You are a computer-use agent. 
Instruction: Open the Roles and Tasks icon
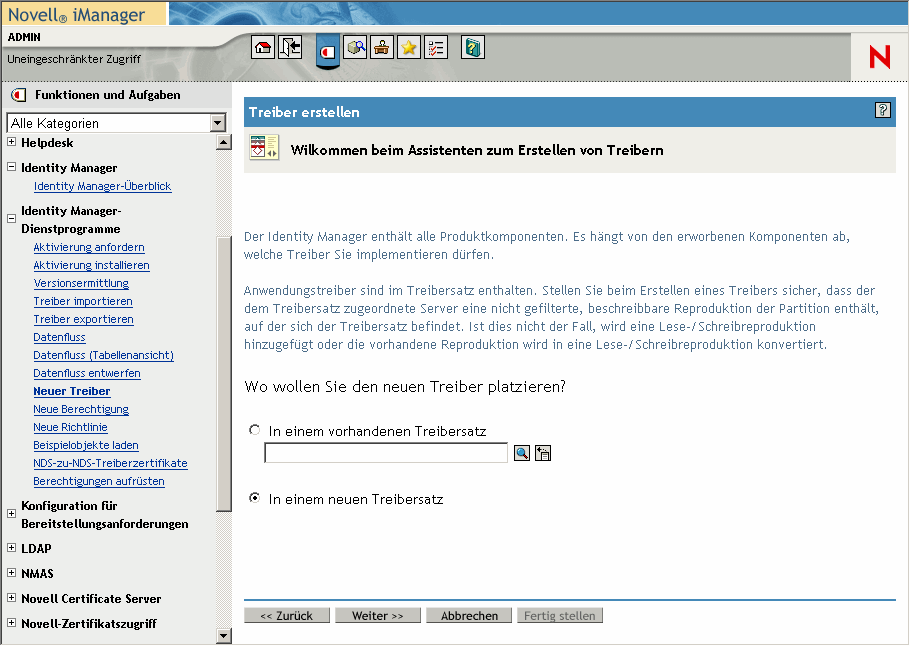click(x=327, y=47)
